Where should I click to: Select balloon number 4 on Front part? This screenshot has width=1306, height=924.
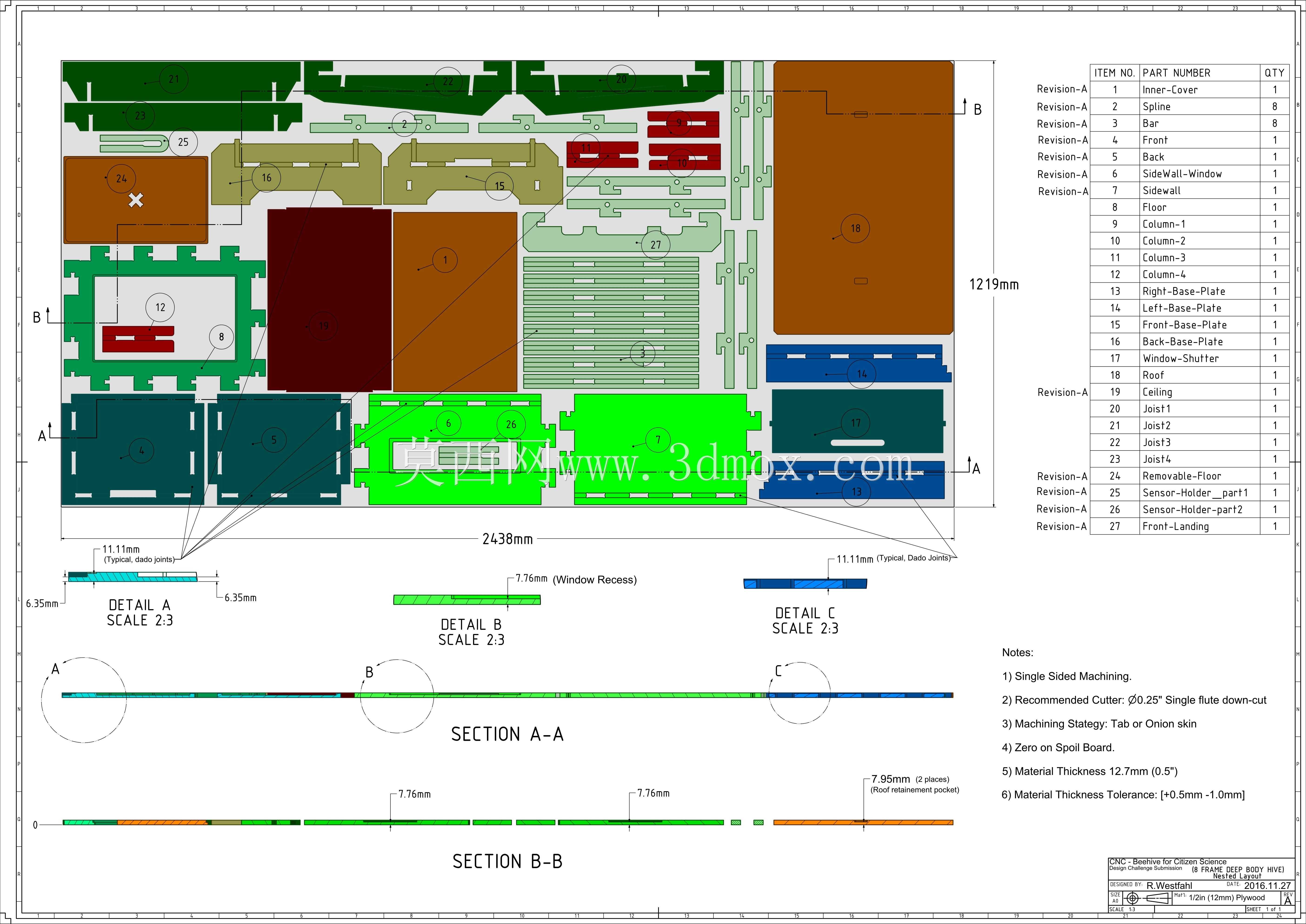142,451
